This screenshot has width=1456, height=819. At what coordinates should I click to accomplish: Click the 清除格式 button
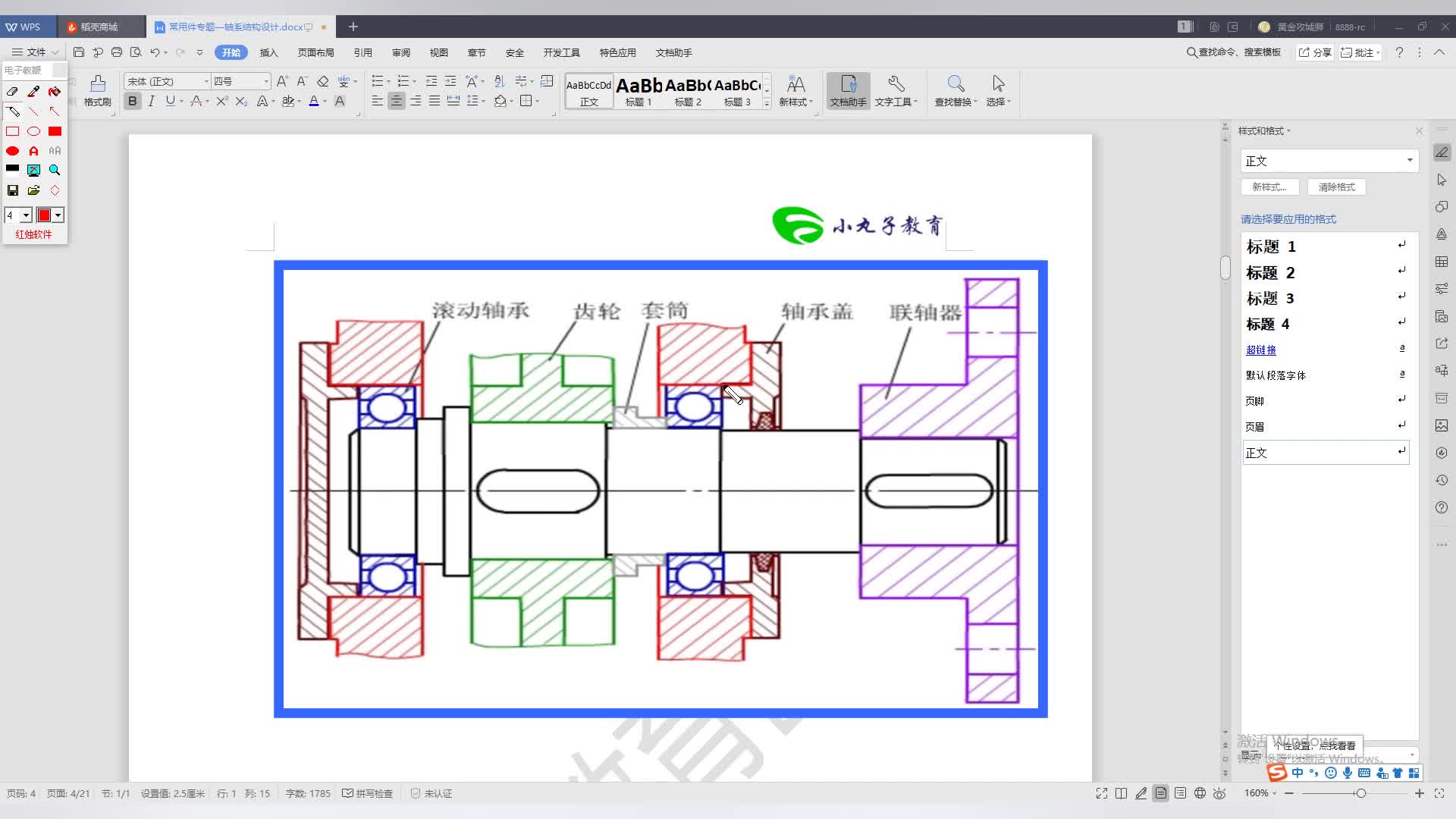(x=1336, y=187)
